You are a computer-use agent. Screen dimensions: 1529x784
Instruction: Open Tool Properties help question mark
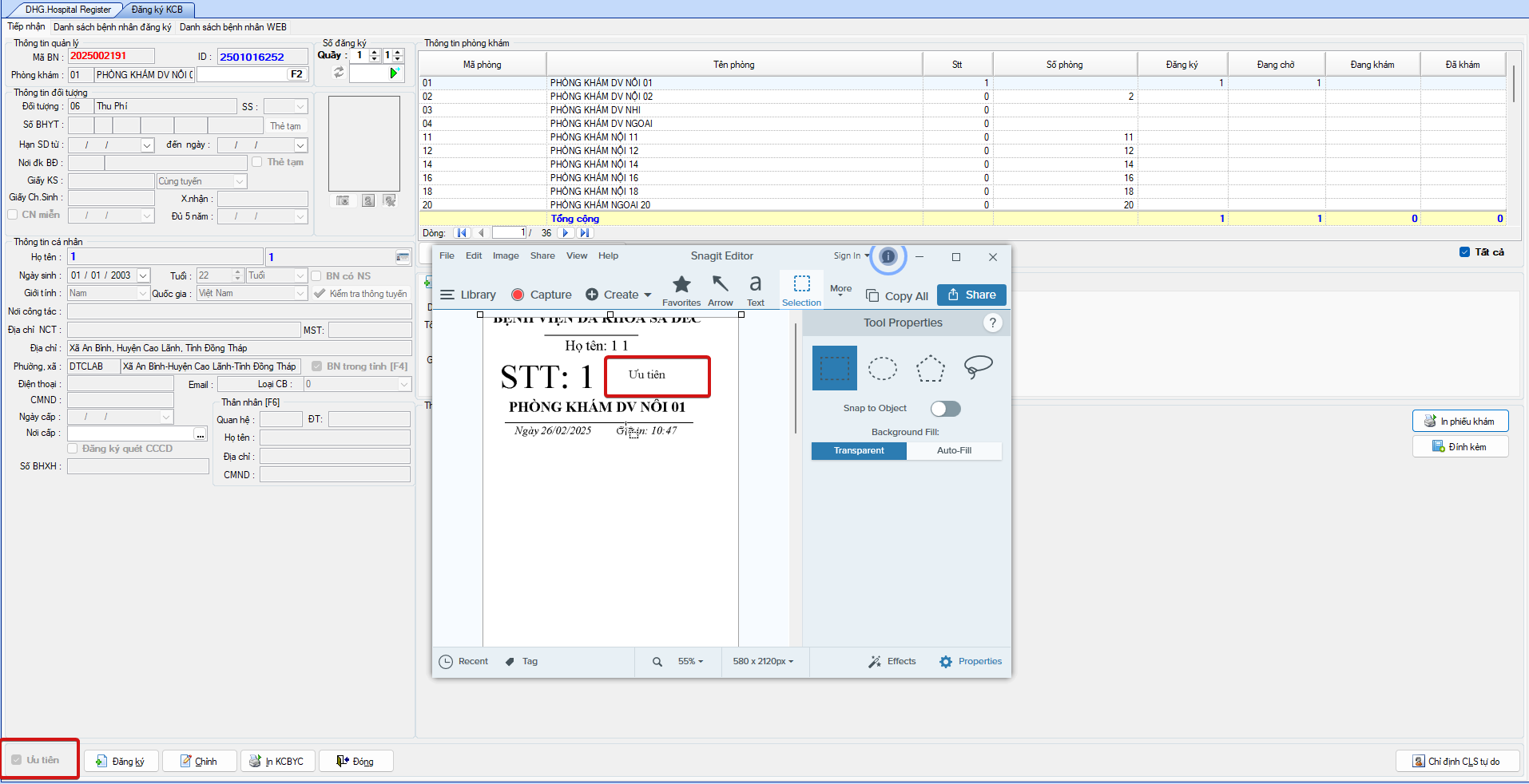click(992, 323)
